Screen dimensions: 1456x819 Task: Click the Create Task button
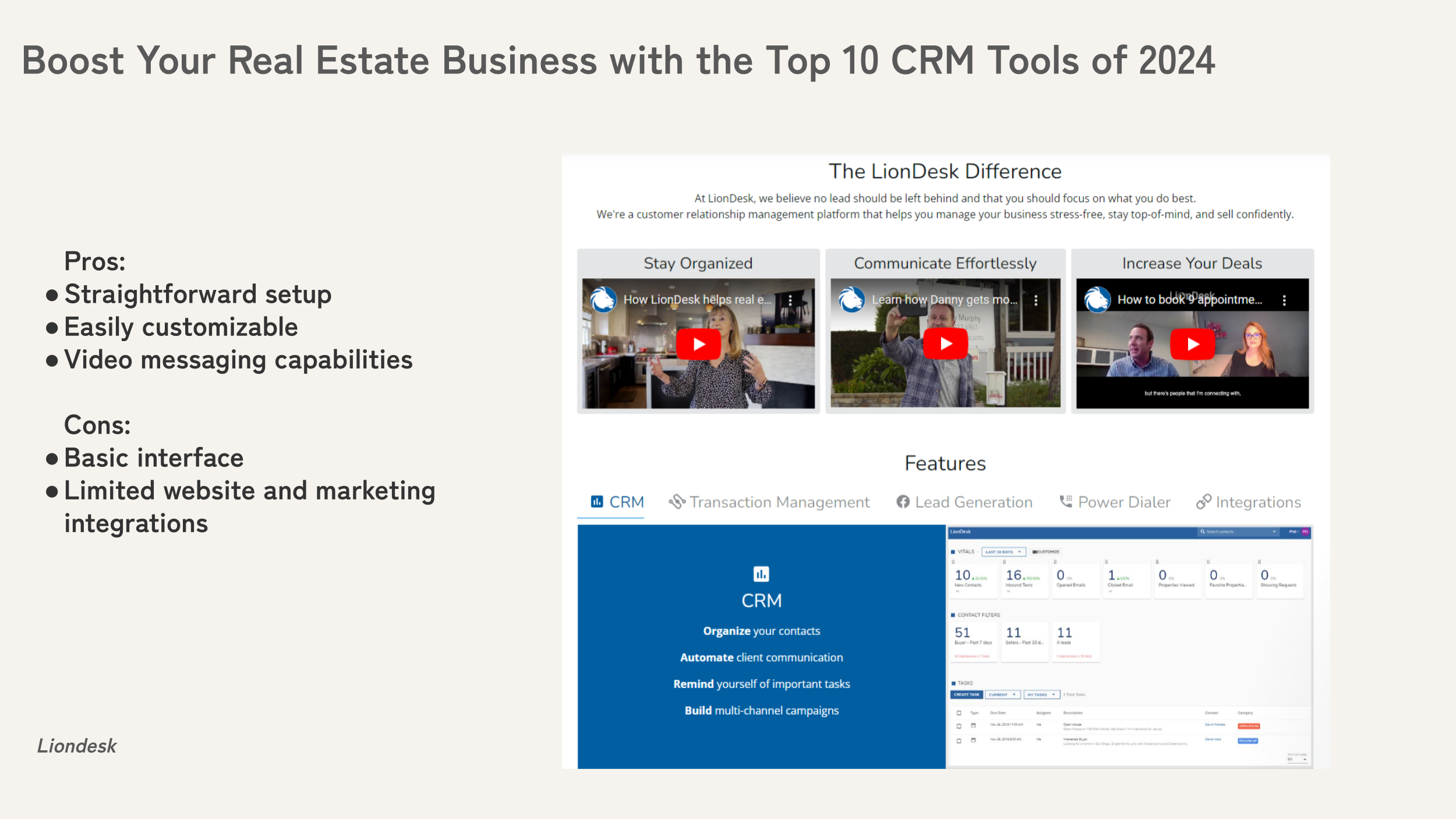(x=966, y=694)
